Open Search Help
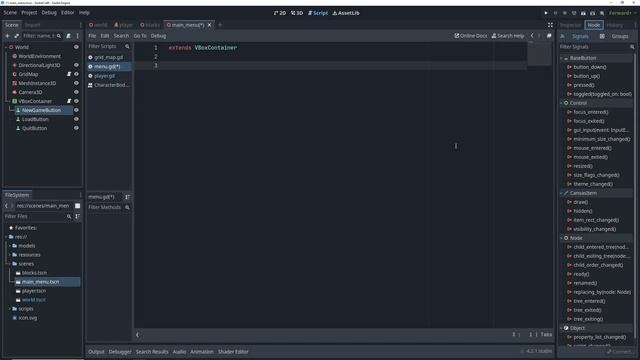 (508, 36)
